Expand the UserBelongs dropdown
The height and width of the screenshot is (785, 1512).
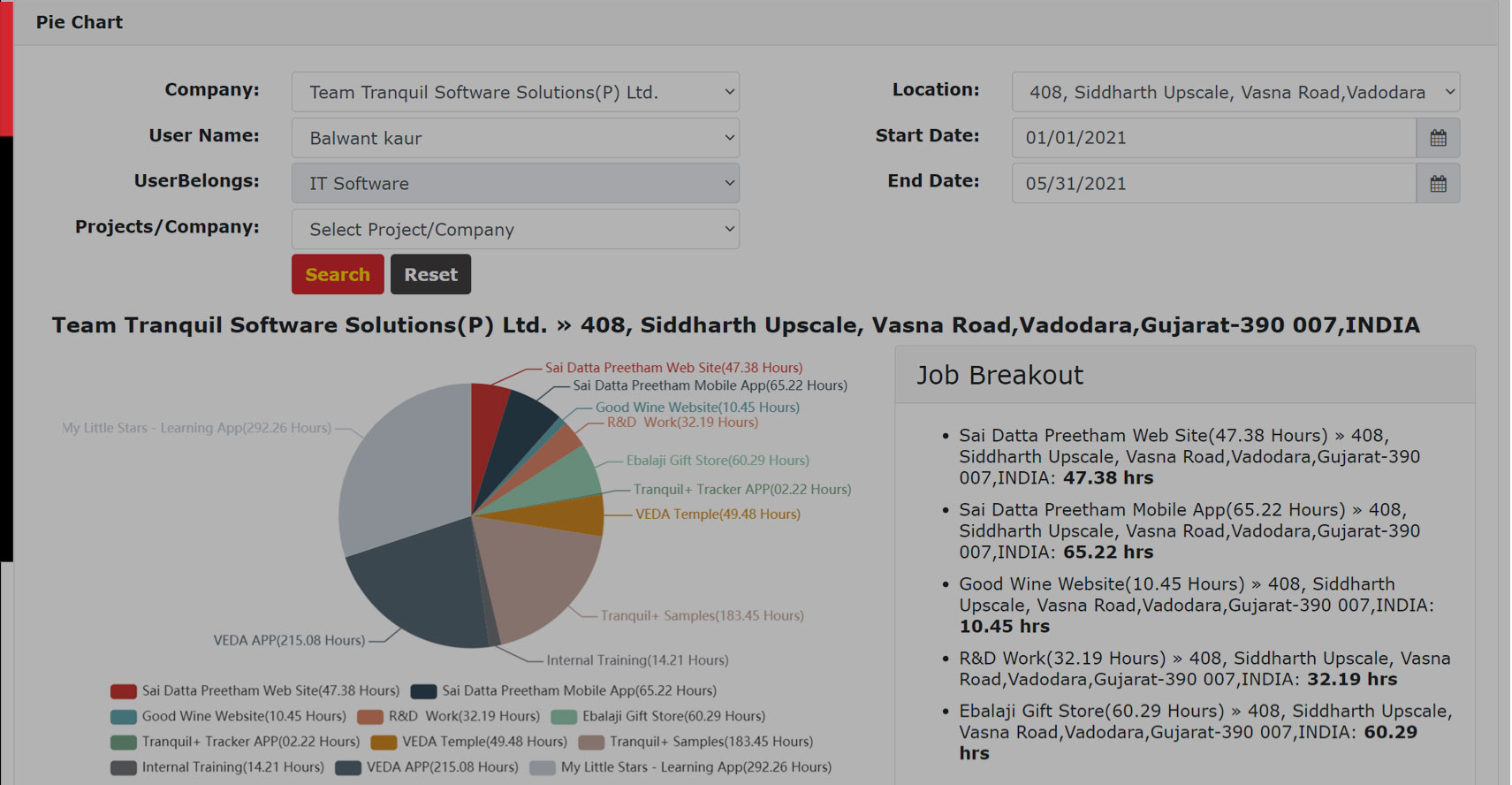(515, 184)
